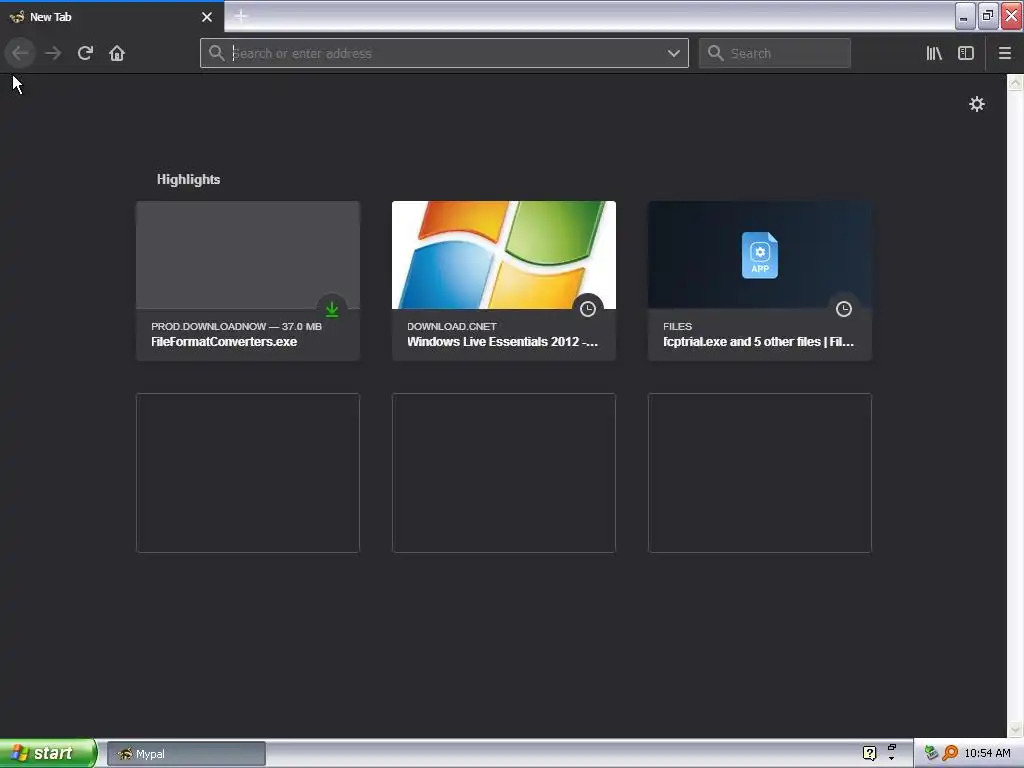Show the sidebars panel
The height and width of the screenshot is (768, 1024).
pos(966,53)
